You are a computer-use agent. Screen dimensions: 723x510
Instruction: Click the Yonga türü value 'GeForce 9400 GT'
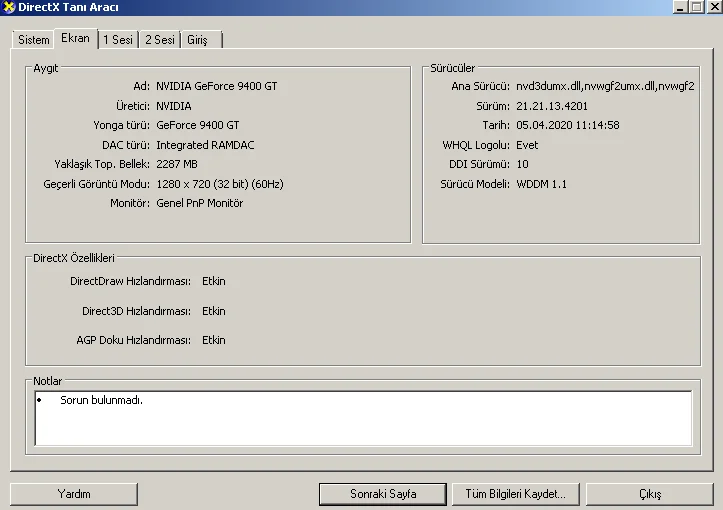tap(198, 125)
